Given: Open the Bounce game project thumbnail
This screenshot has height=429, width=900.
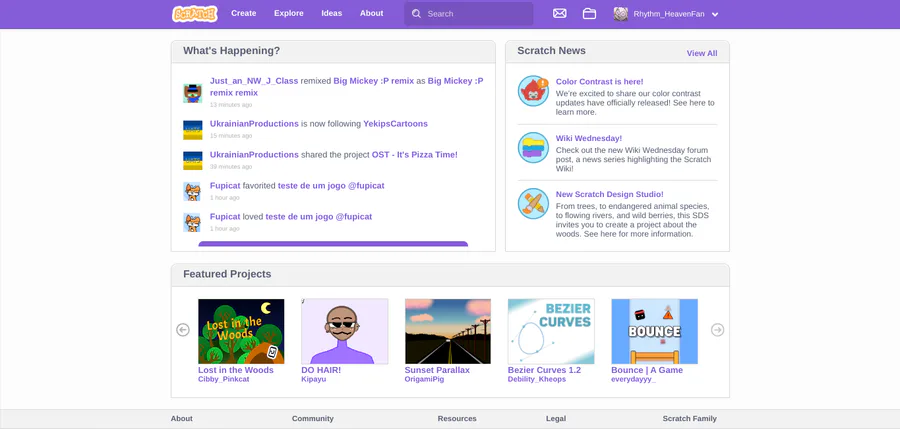Looking at the screenshot, I should click(x=654, y=331).
